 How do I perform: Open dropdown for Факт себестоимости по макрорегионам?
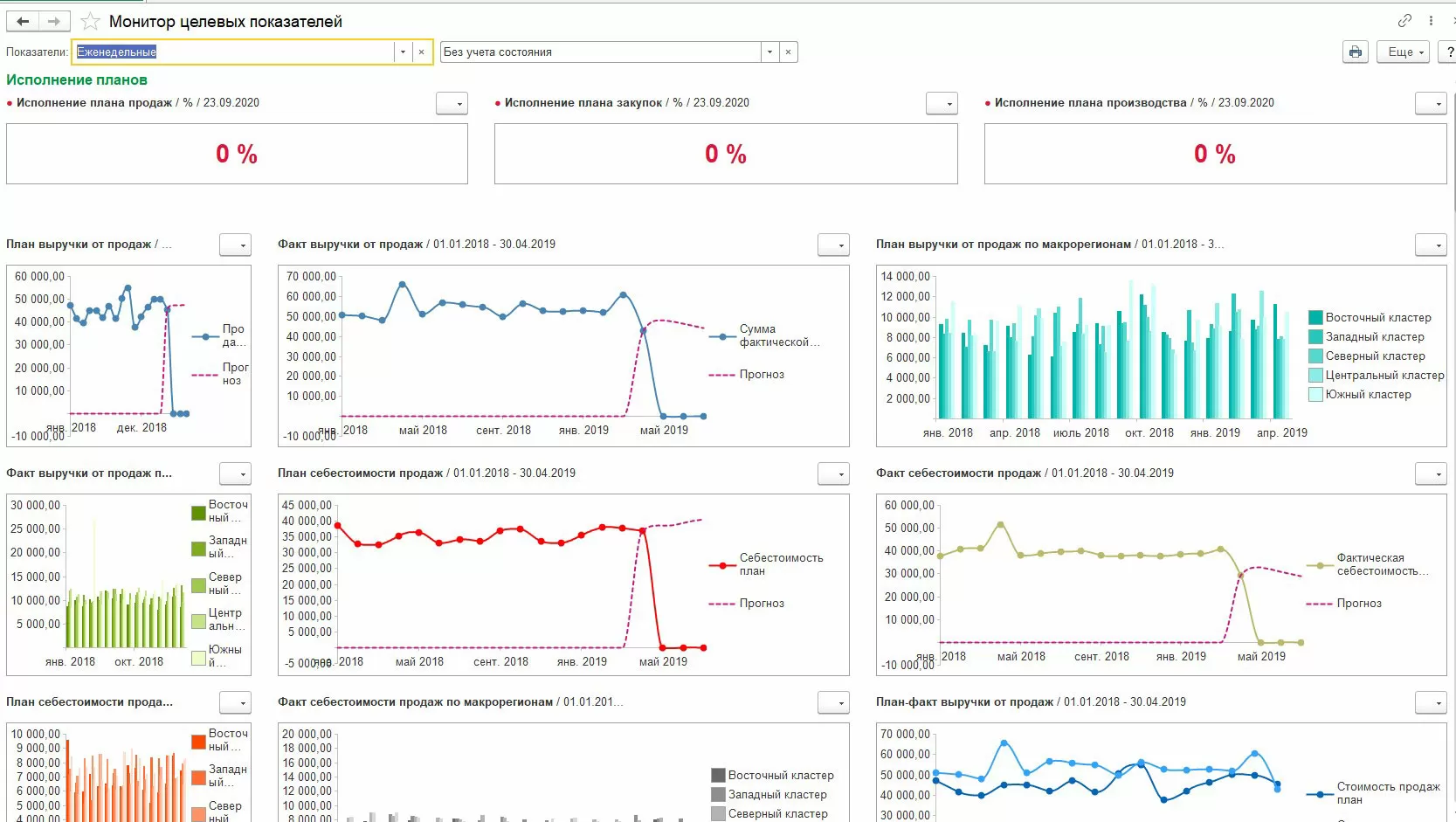click(x=833, y=702)
